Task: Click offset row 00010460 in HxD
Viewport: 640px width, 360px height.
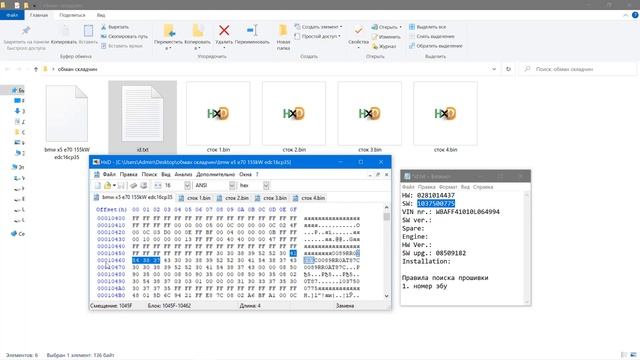Action: click(x=111, y=260)
